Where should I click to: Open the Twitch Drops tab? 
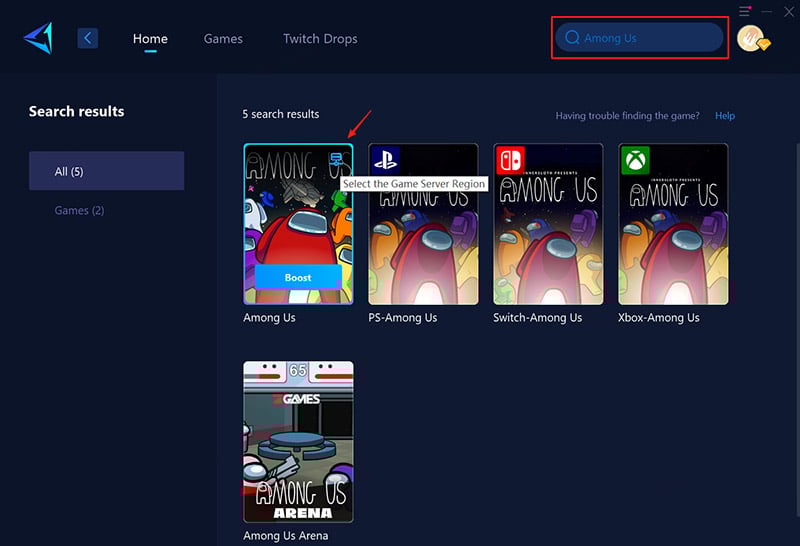(x=320, y=39)
